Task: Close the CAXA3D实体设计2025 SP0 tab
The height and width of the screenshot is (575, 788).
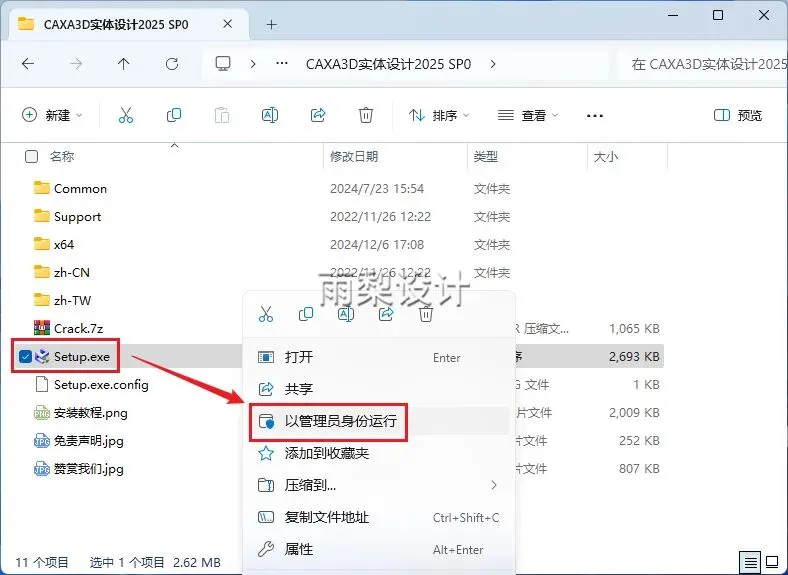Action: pos(228,24)
